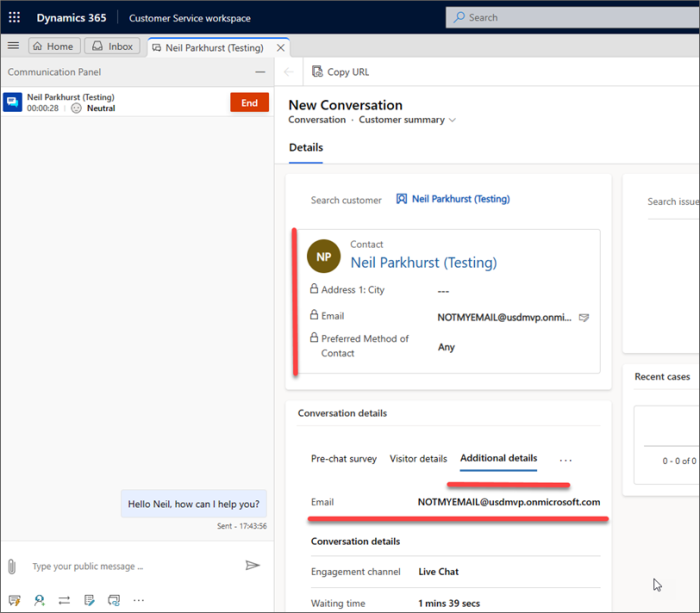Image resolution: width=700 pixels, height=613 pixels.
Task: Click the Customer Service workspace app name
Action: tap(190, 18)
